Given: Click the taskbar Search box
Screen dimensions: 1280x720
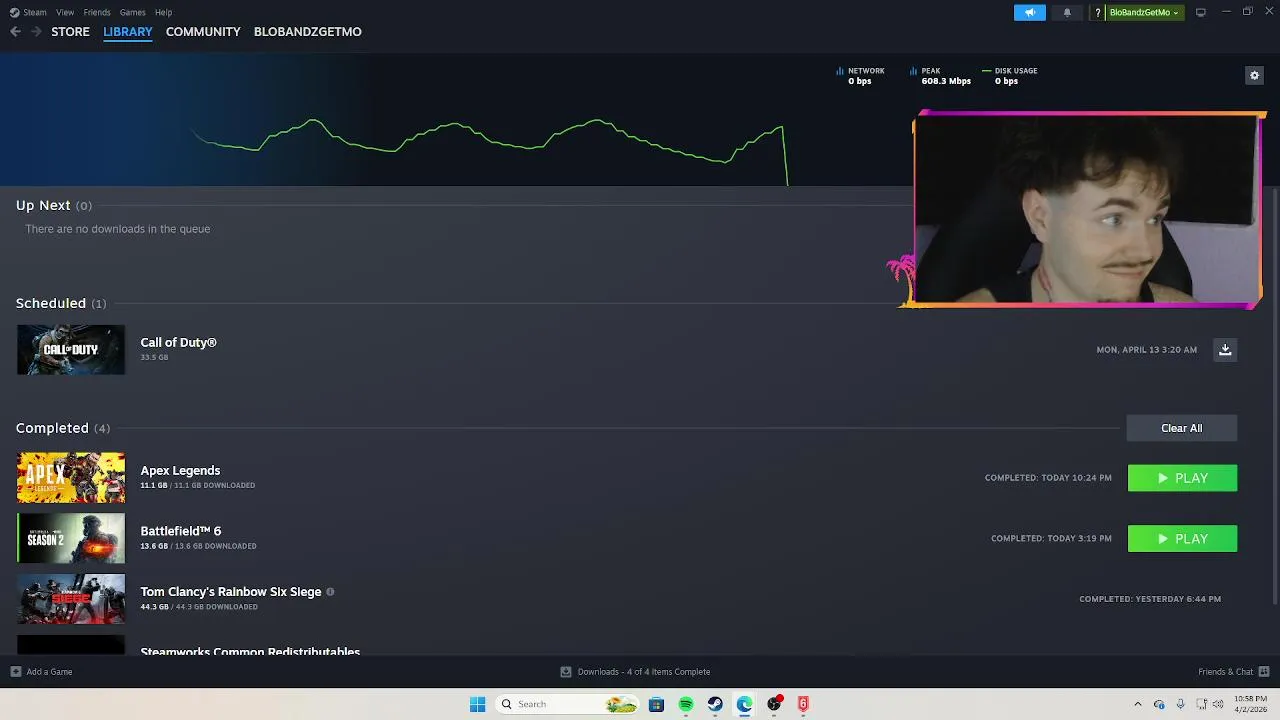Looking at the screenshot, I should pyautogui.click(x=566, y=704).
